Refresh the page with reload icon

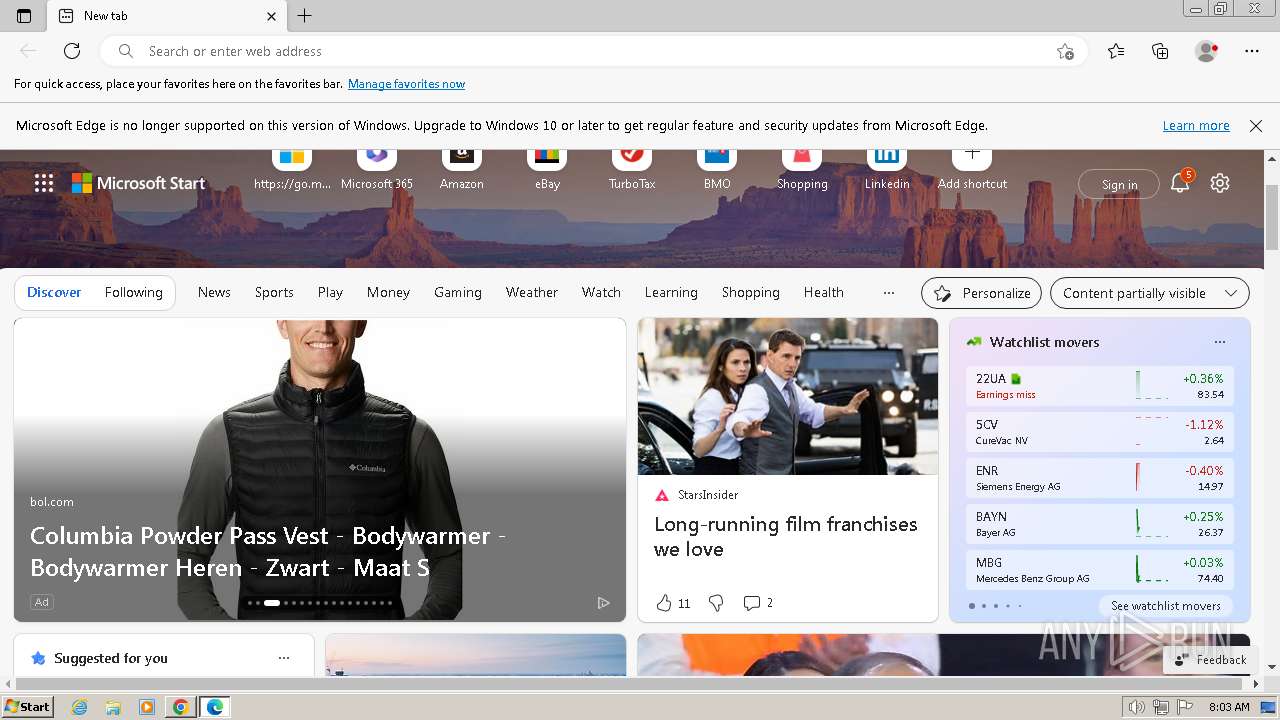pyautogui.click(x=72, y=51)
